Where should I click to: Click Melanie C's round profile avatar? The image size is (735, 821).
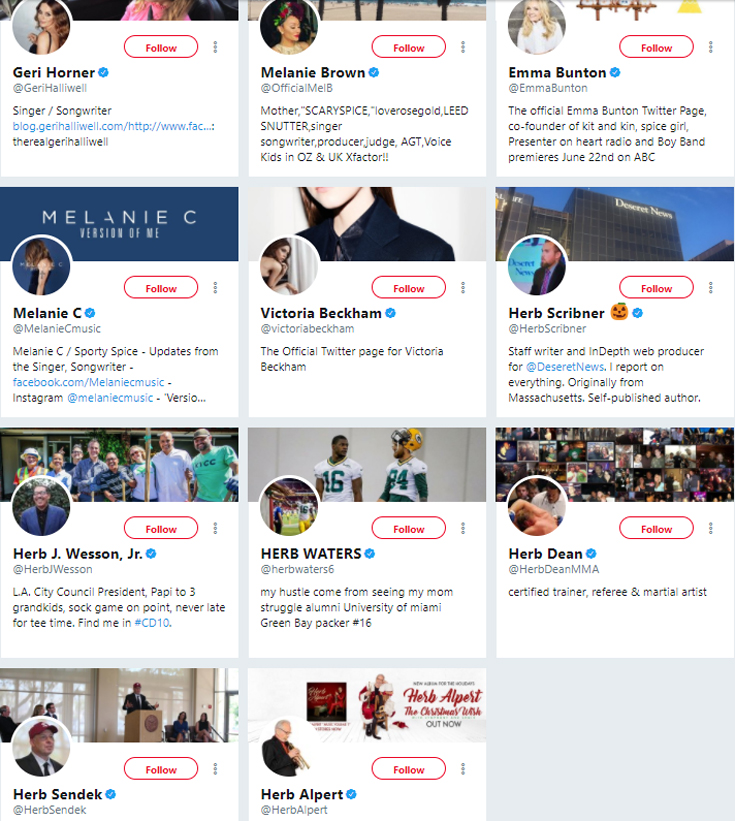pos(42,266)
